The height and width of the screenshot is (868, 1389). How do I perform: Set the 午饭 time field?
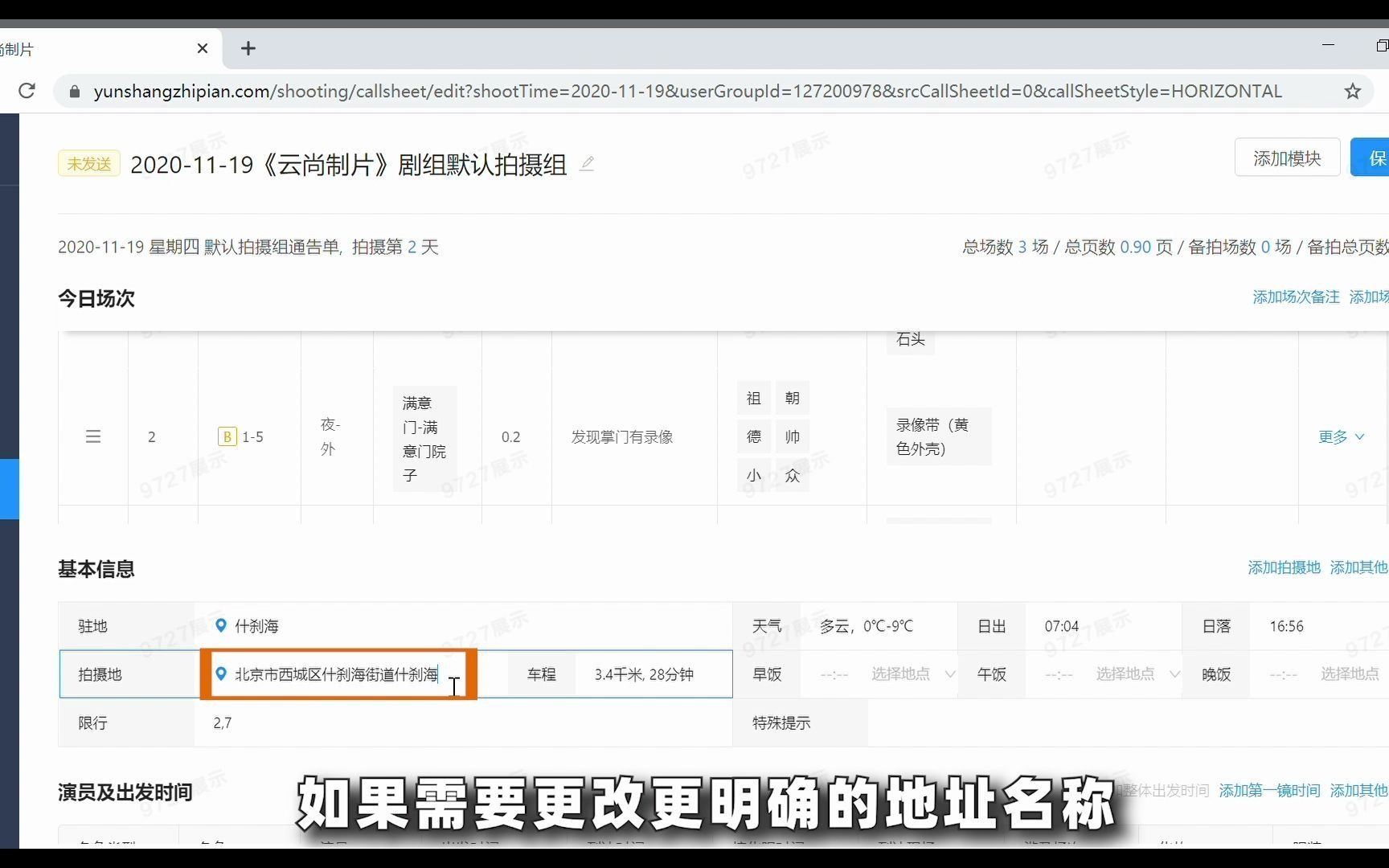[x=1059, y=674]
